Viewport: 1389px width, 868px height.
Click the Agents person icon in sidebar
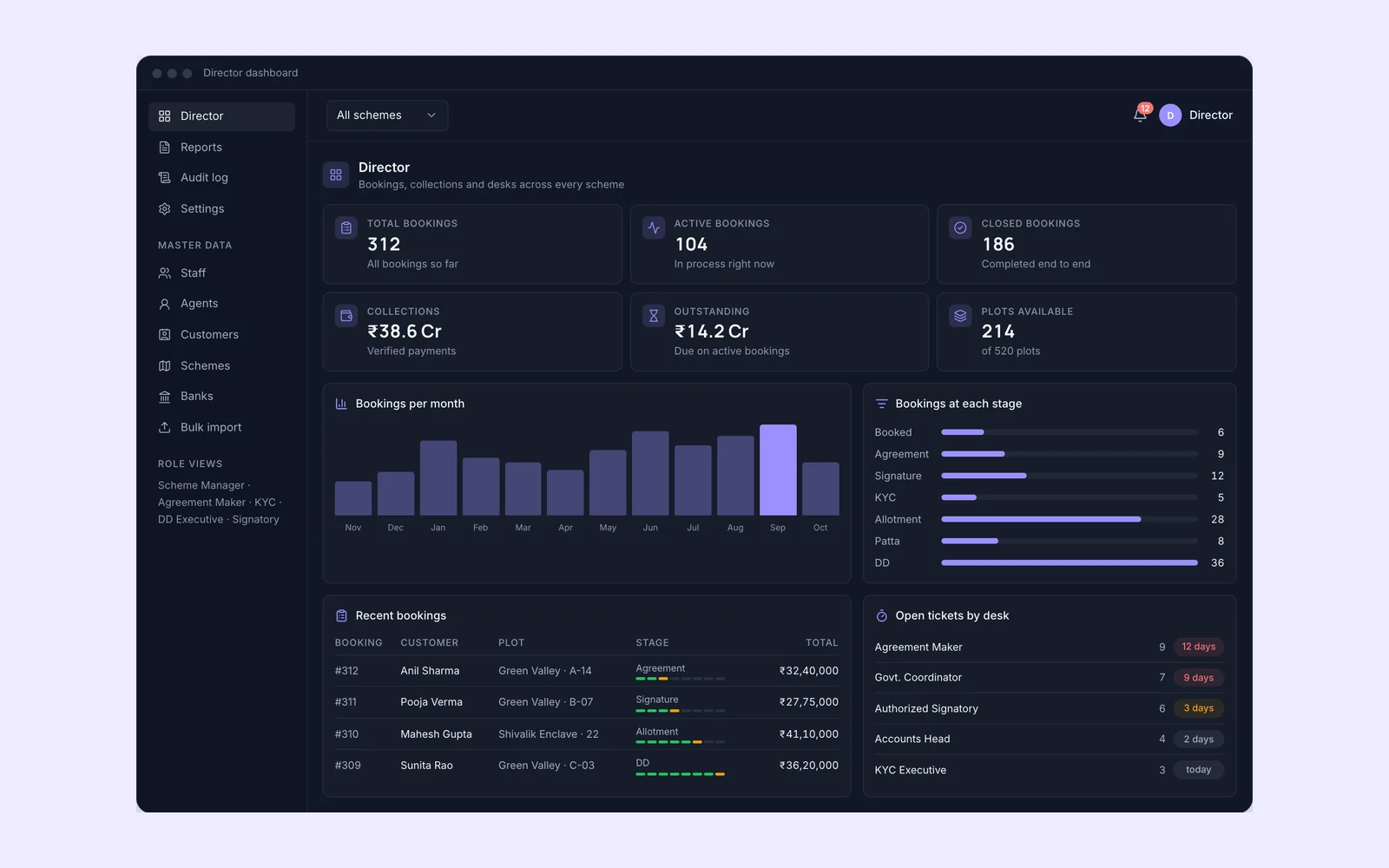click(164, 304)
